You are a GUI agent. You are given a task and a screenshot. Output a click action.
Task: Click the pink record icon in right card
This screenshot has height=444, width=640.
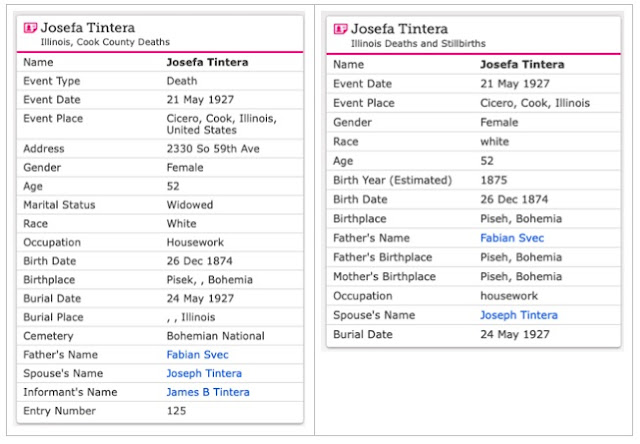click(x=340, y=29)
